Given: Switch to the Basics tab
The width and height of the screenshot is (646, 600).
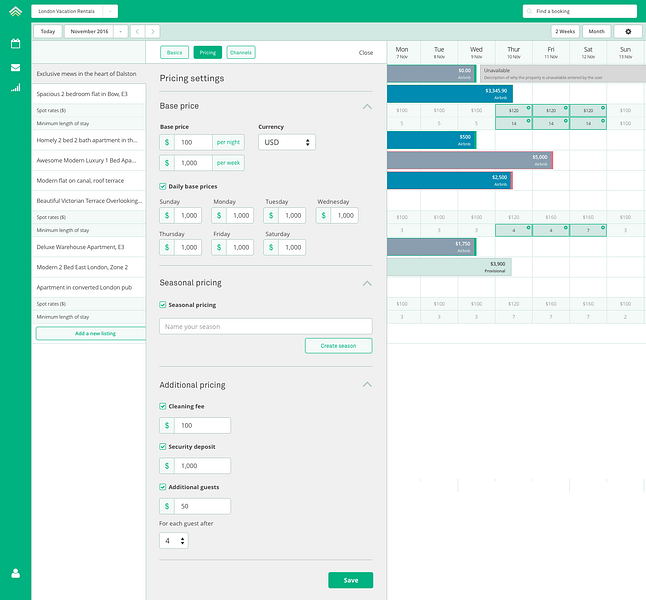Looking at the screenshot, I should click(x=174, y=52).
